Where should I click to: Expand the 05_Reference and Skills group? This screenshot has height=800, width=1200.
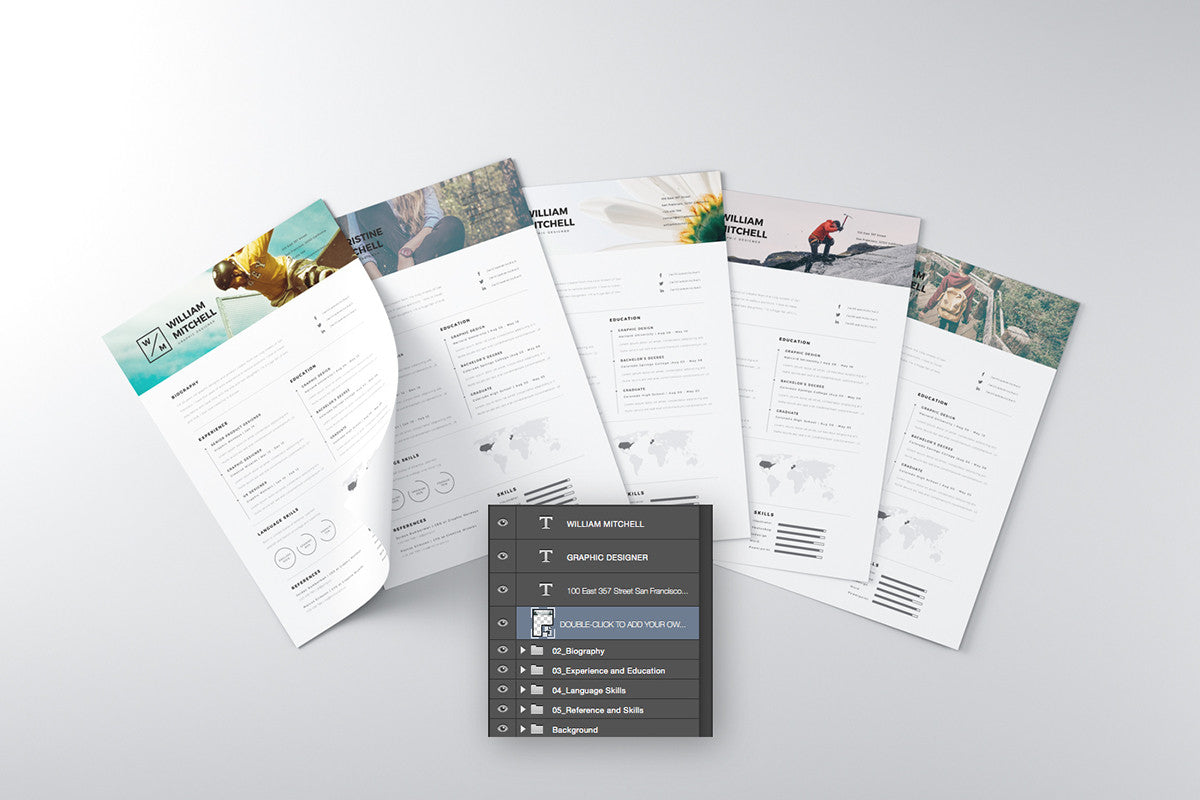(x=522, y=710)
